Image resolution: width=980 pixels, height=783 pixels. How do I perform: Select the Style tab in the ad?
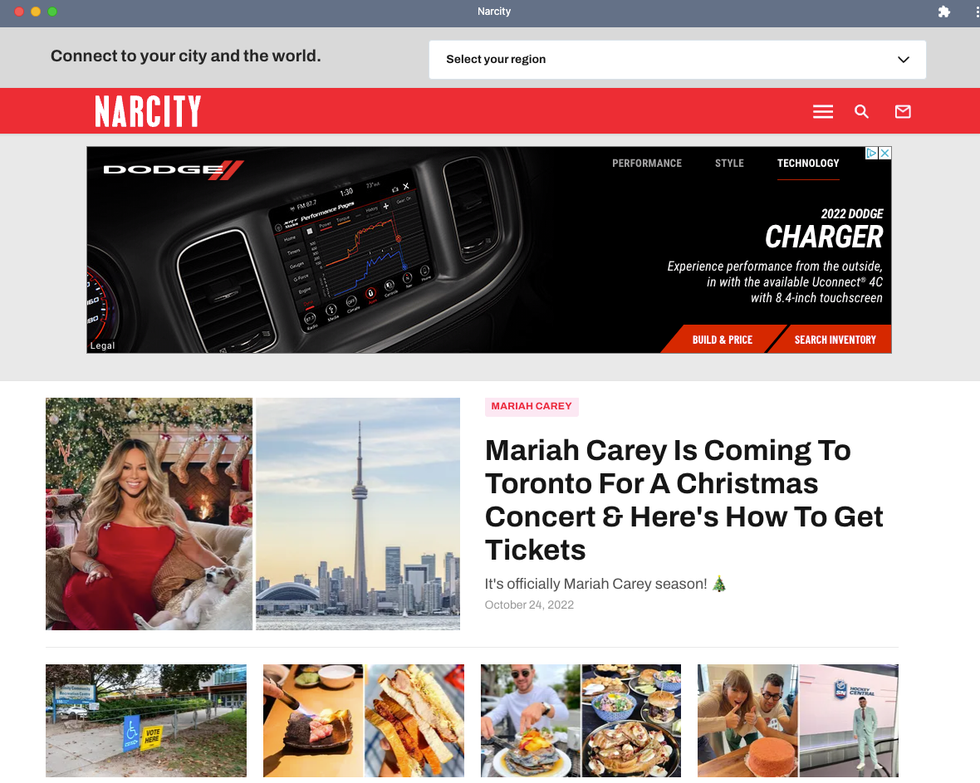[x=729, y=163]
